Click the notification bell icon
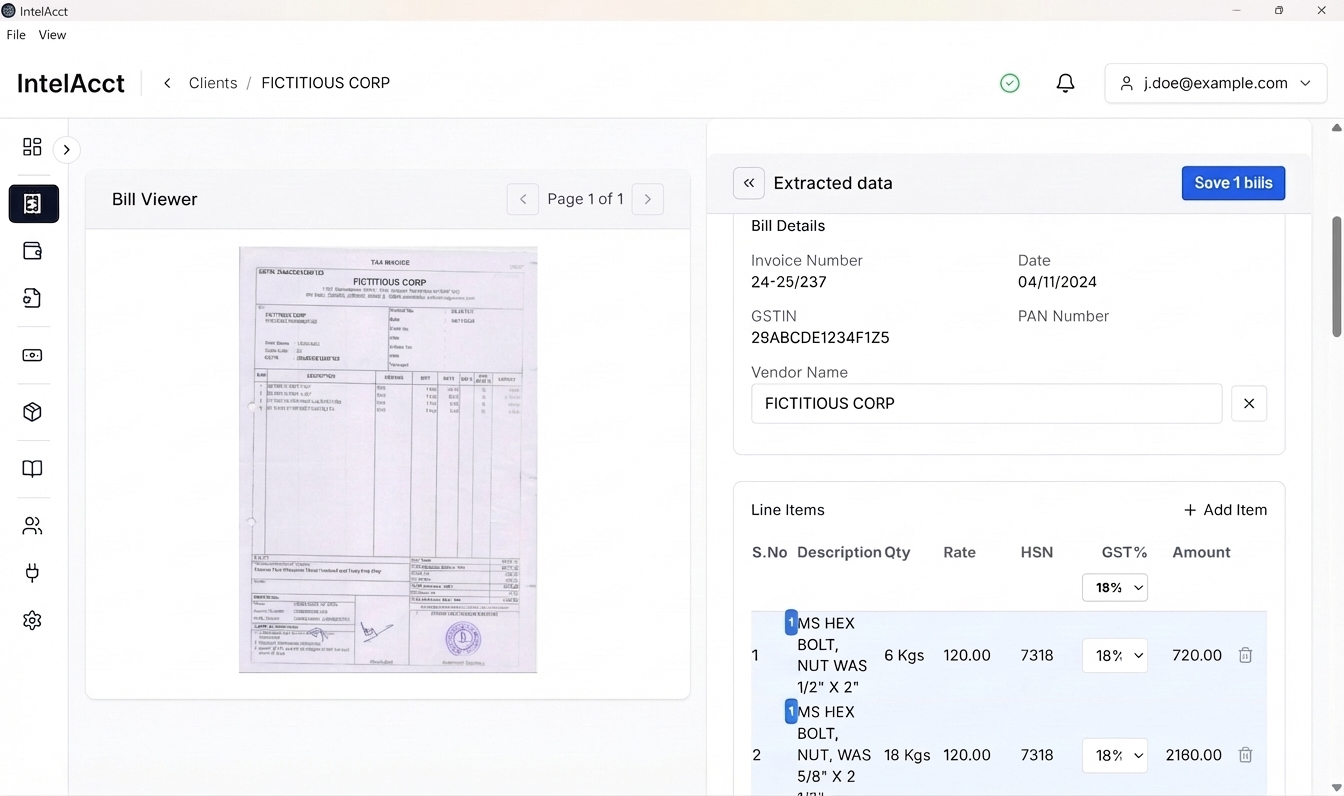The image size is (1344, 796). [x=1065, y=84]
